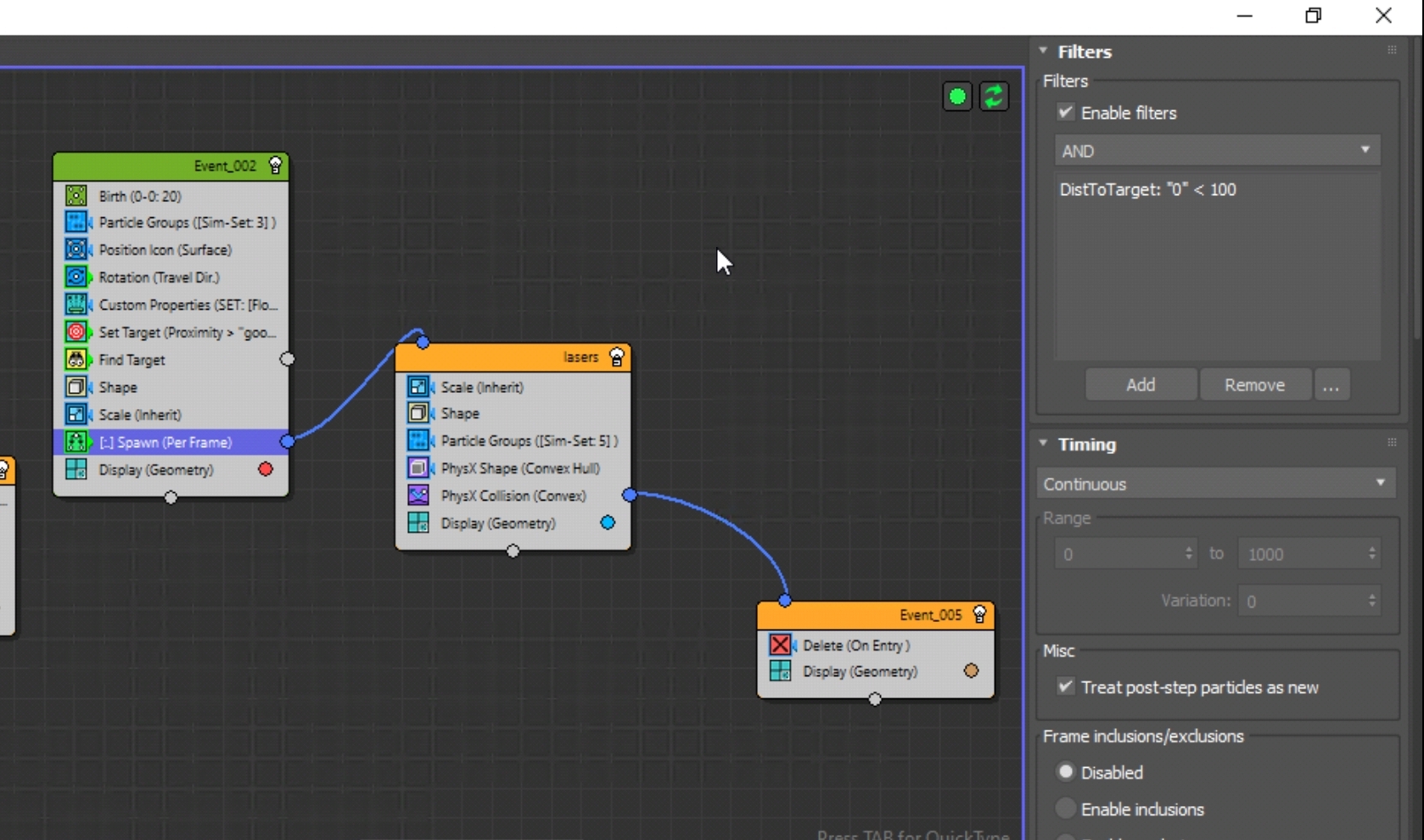Click the Remove filter button
The width and height of the screenshot is (1424, 840).
coord(1254,385)
